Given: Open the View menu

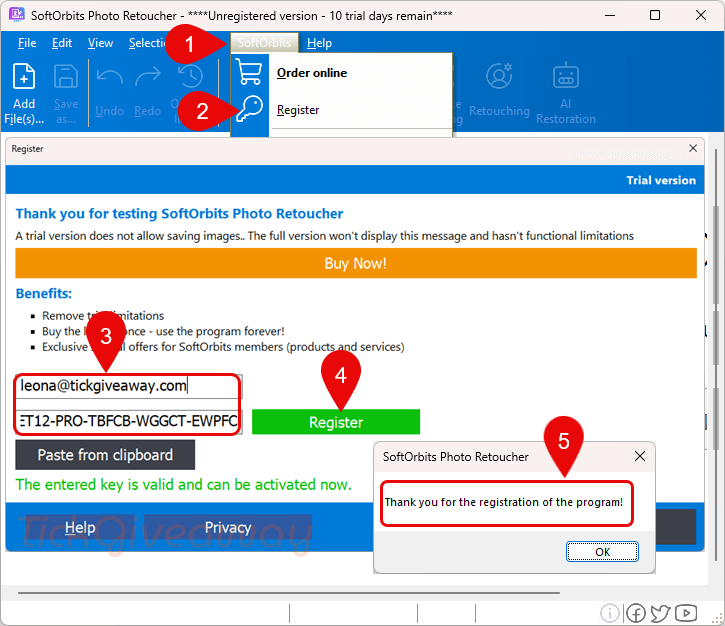Looking at the screenshot, I should [x=100, y=43].
